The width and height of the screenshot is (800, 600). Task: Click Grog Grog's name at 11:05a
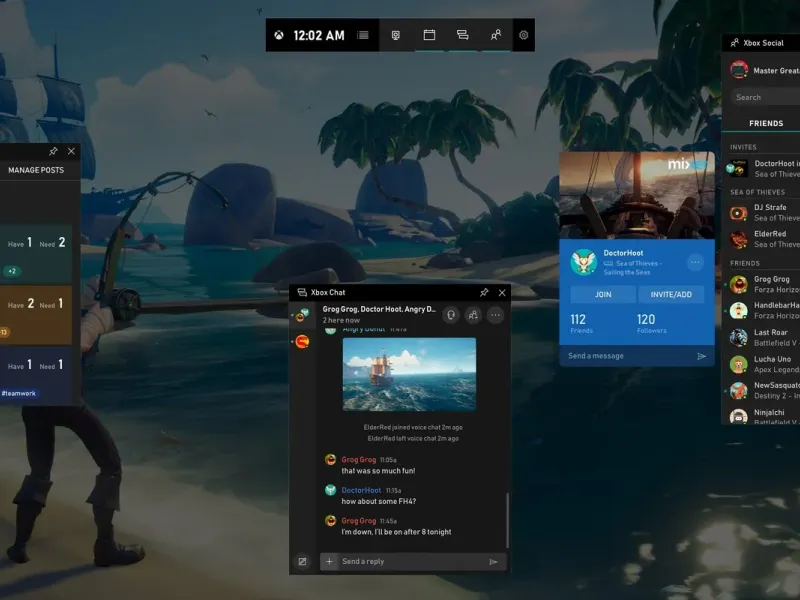(x=359, y=460)
